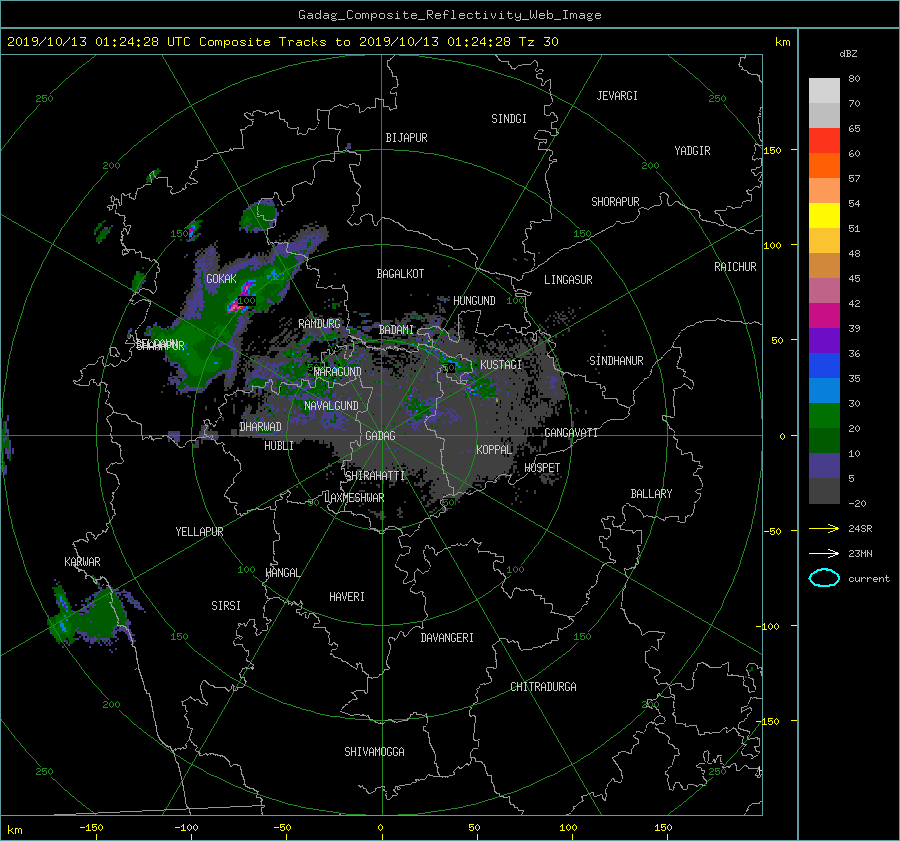Click the 'dBZ' legend heading
The width and height of the screenshot is (900, 841).
point(848,53)
